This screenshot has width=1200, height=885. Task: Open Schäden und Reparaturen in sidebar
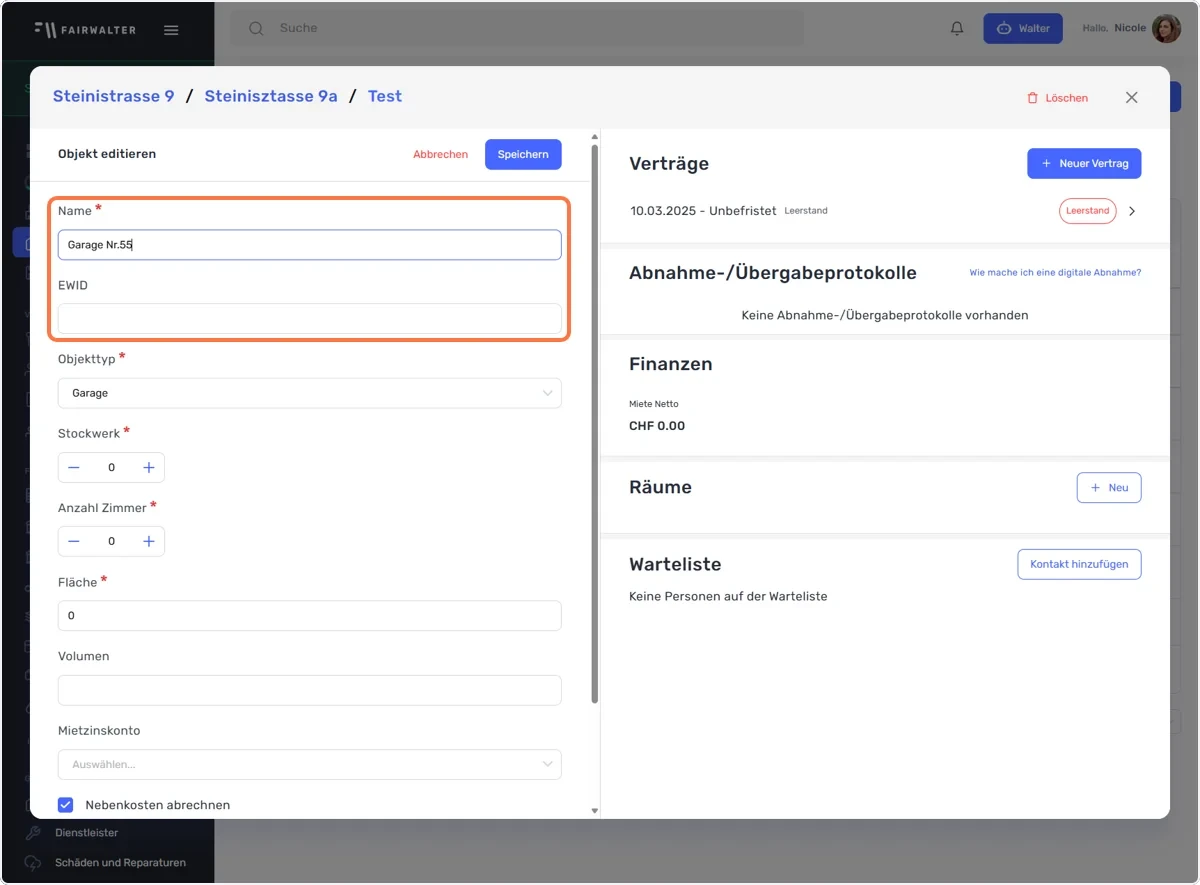120,862
